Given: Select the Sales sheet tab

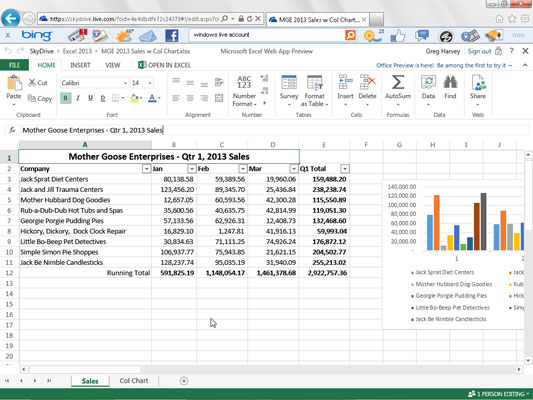Looking at the screenshot, I should tap(90, 381).
